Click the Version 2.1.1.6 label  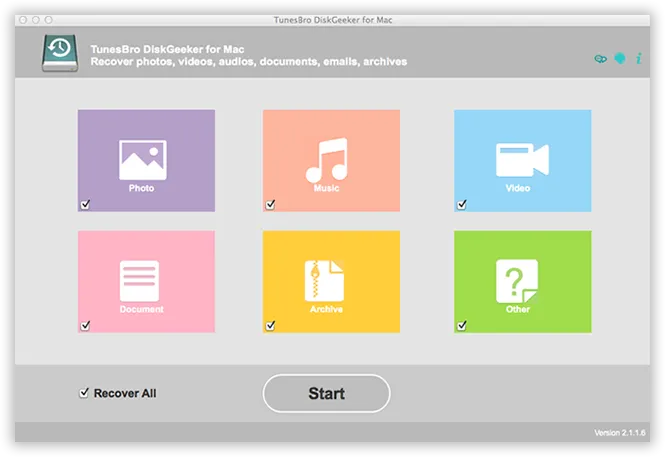[x=620, y=432]
